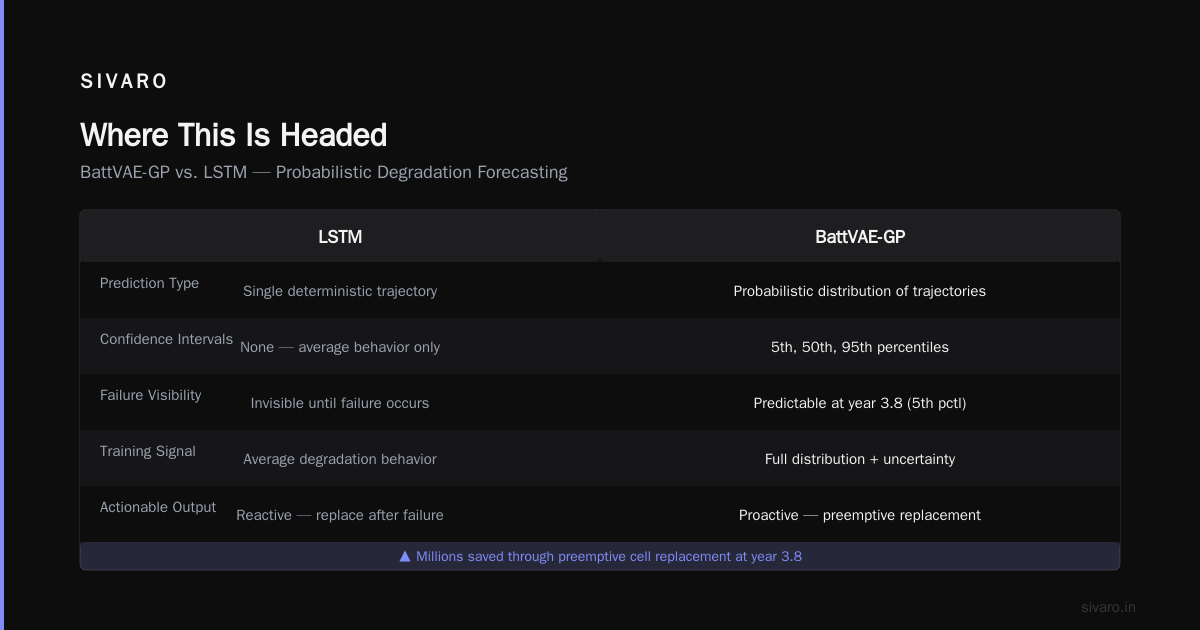Click 'Probabilistic distribution of trajectories' cell
Viewport: 1200px width, 630px height.
(x=860, y=291)
